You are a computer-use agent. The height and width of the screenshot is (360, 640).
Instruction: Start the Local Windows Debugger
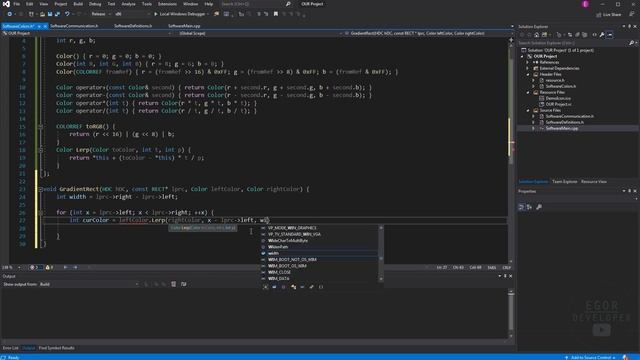pos(180,14)
